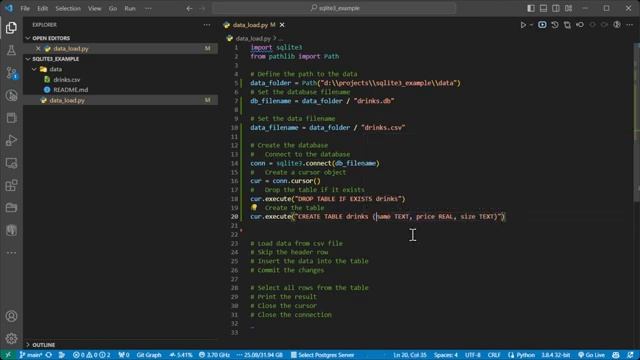The height and width of the screenshot is (360, 640).
Task: Open the Testing flask view
Action: click(x=11, y=50)
